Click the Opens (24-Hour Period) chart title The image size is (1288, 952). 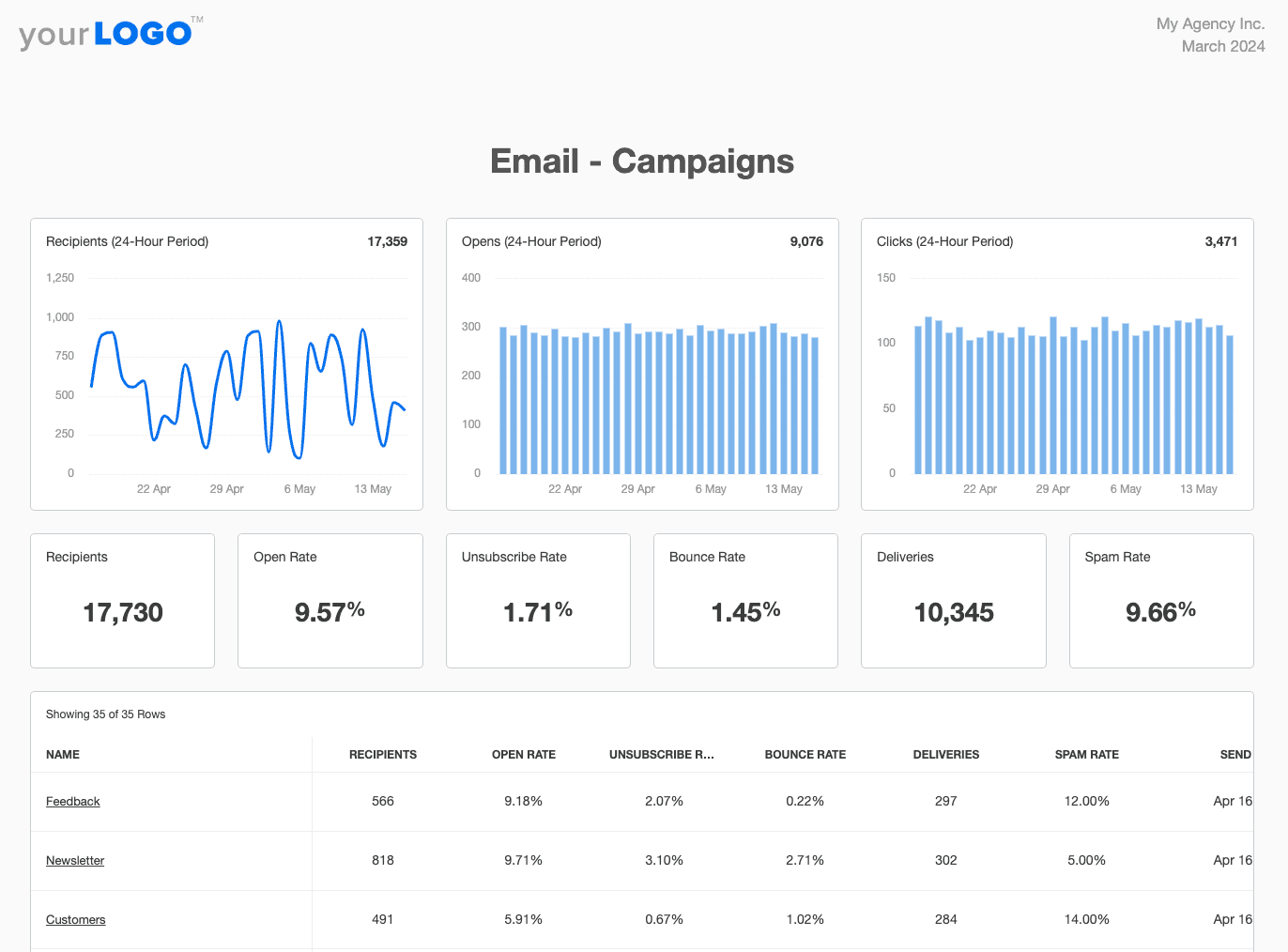pos(531,241)
